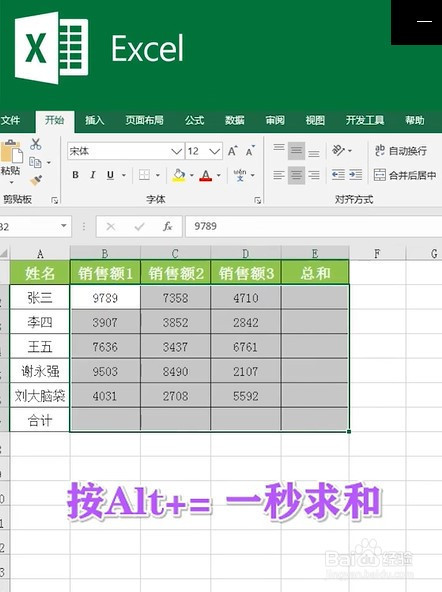Confirm entry with checkmark
442x592 pixels.
coord(139,227)
